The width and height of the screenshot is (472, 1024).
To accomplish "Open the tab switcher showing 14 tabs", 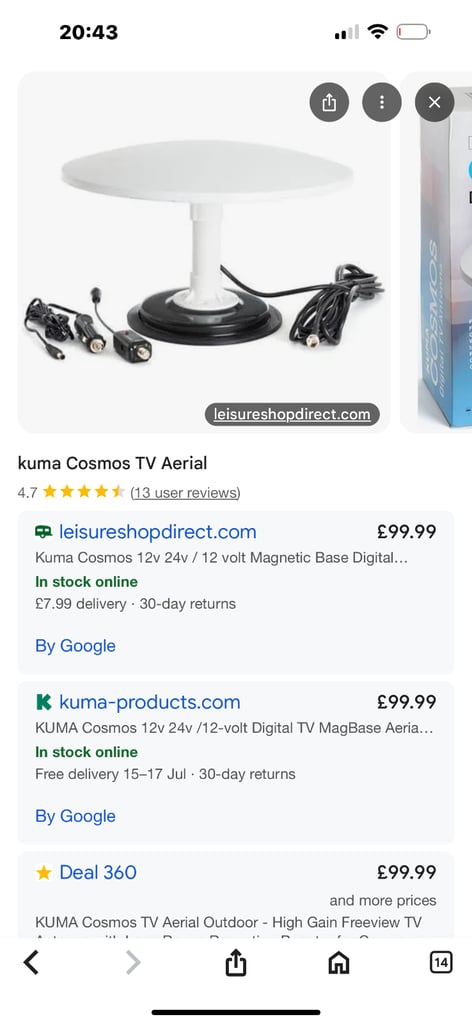I will [441, 962].
